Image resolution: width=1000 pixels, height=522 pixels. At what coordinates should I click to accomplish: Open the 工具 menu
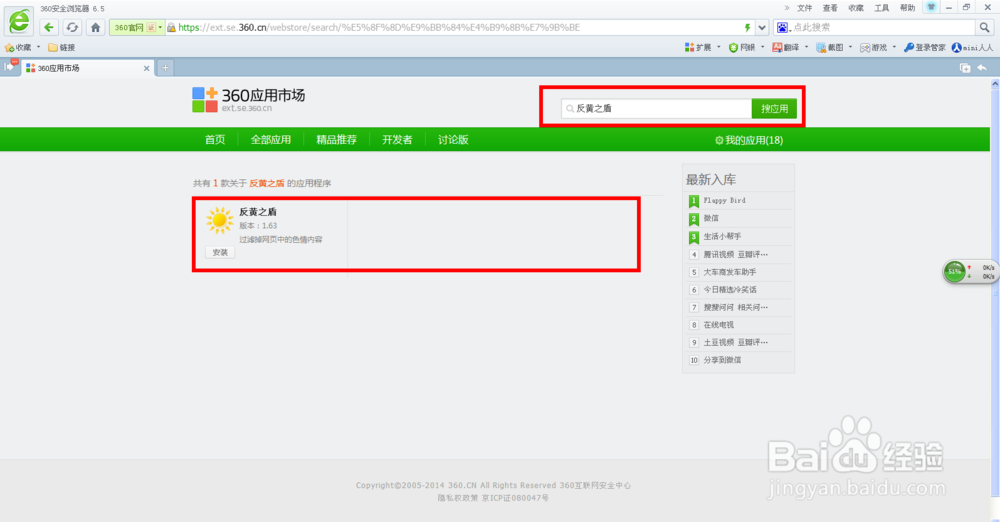[x=881, y=8]
